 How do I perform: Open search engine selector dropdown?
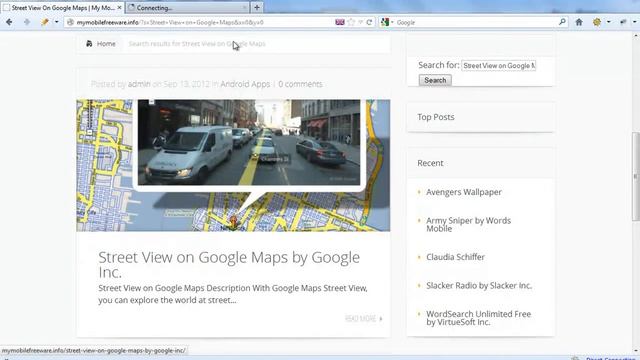pyautogui.click(x=387, y=22)
